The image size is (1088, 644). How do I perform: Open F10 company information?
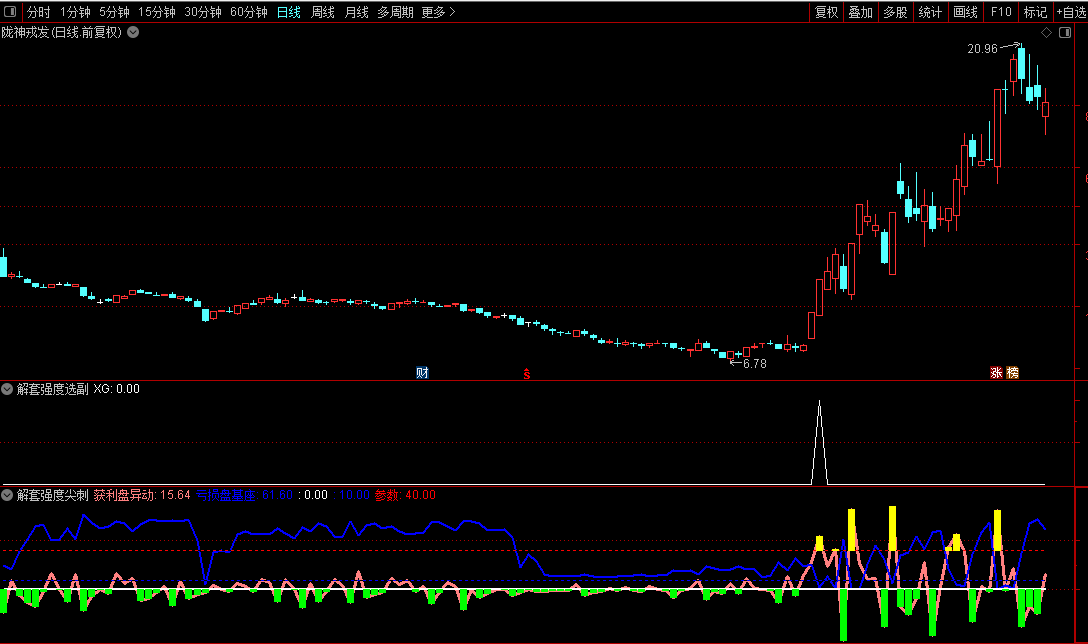[1001, 12]
